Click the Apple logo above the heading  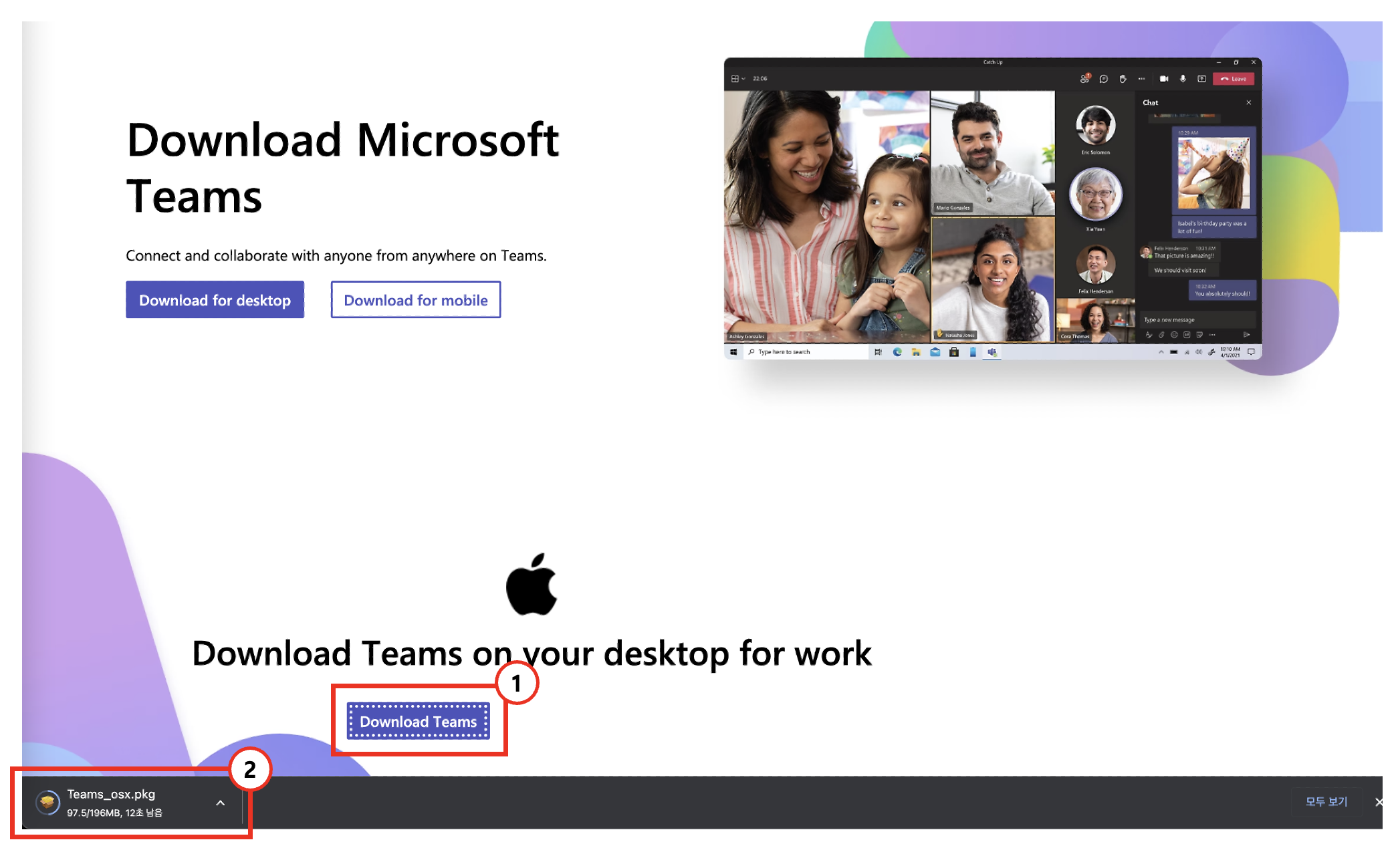point(532,584)
